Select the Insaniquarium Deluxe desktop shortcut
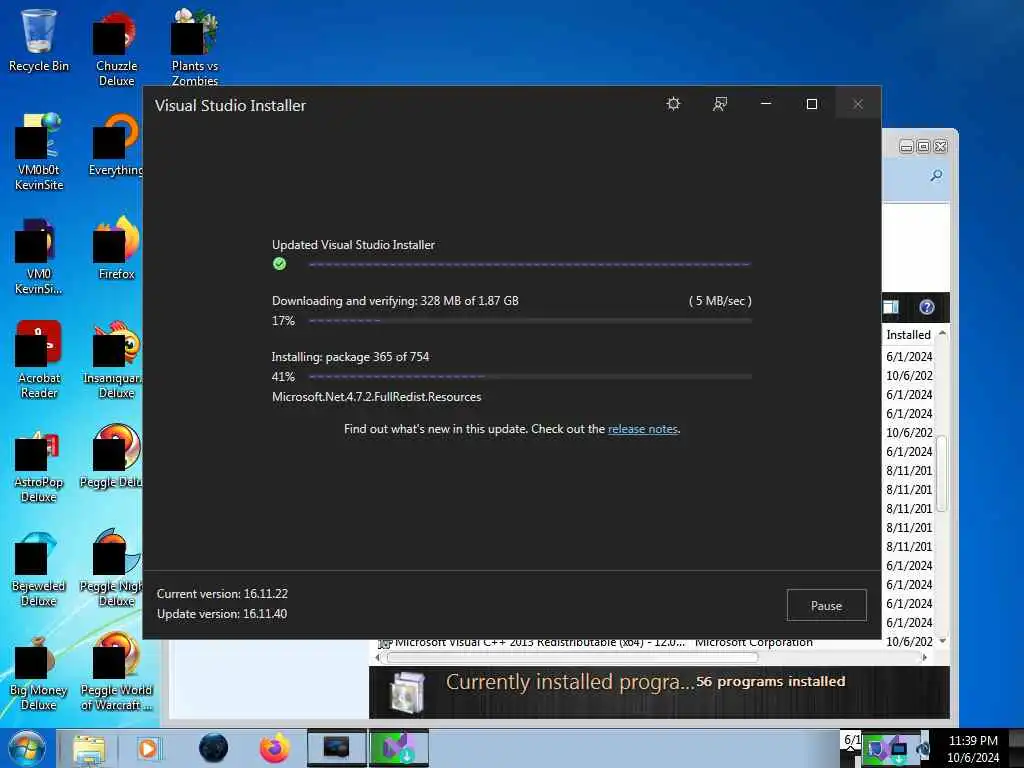Image resolution: width=1024 pixels, height=768 pixels. pos(114,359)
